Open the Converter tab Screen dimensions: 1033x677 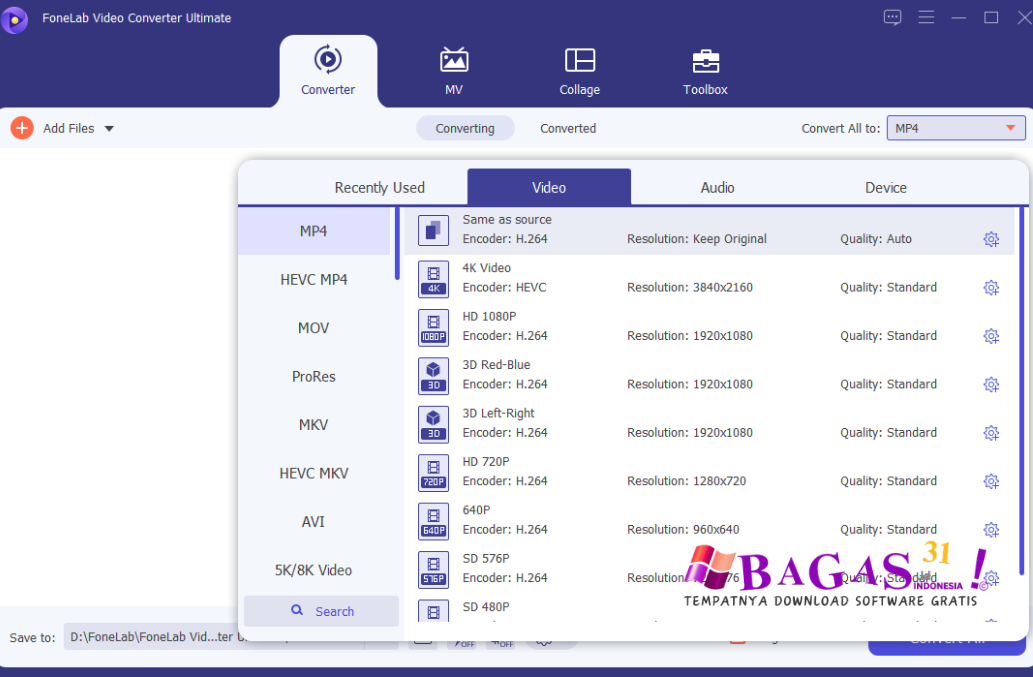coord(328,71)
